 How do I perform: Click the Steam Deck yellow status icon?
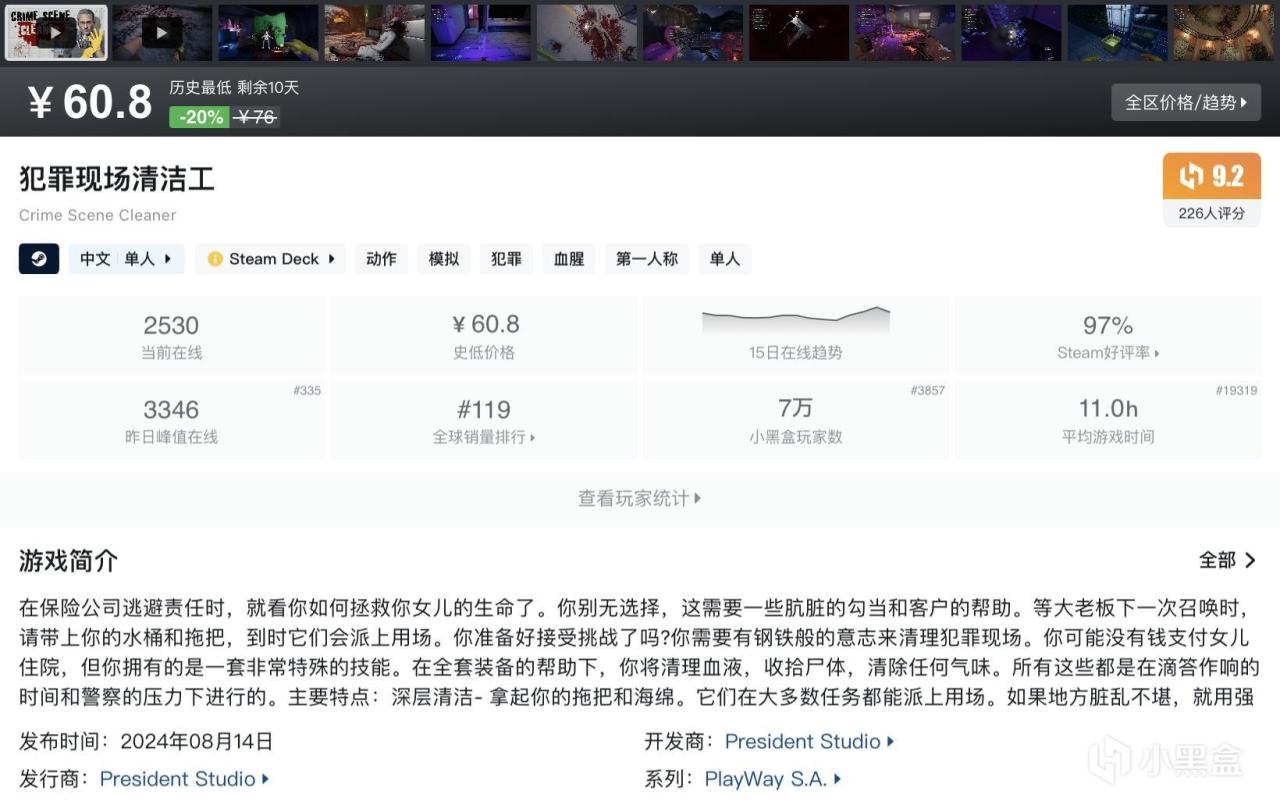coord(215,259)
